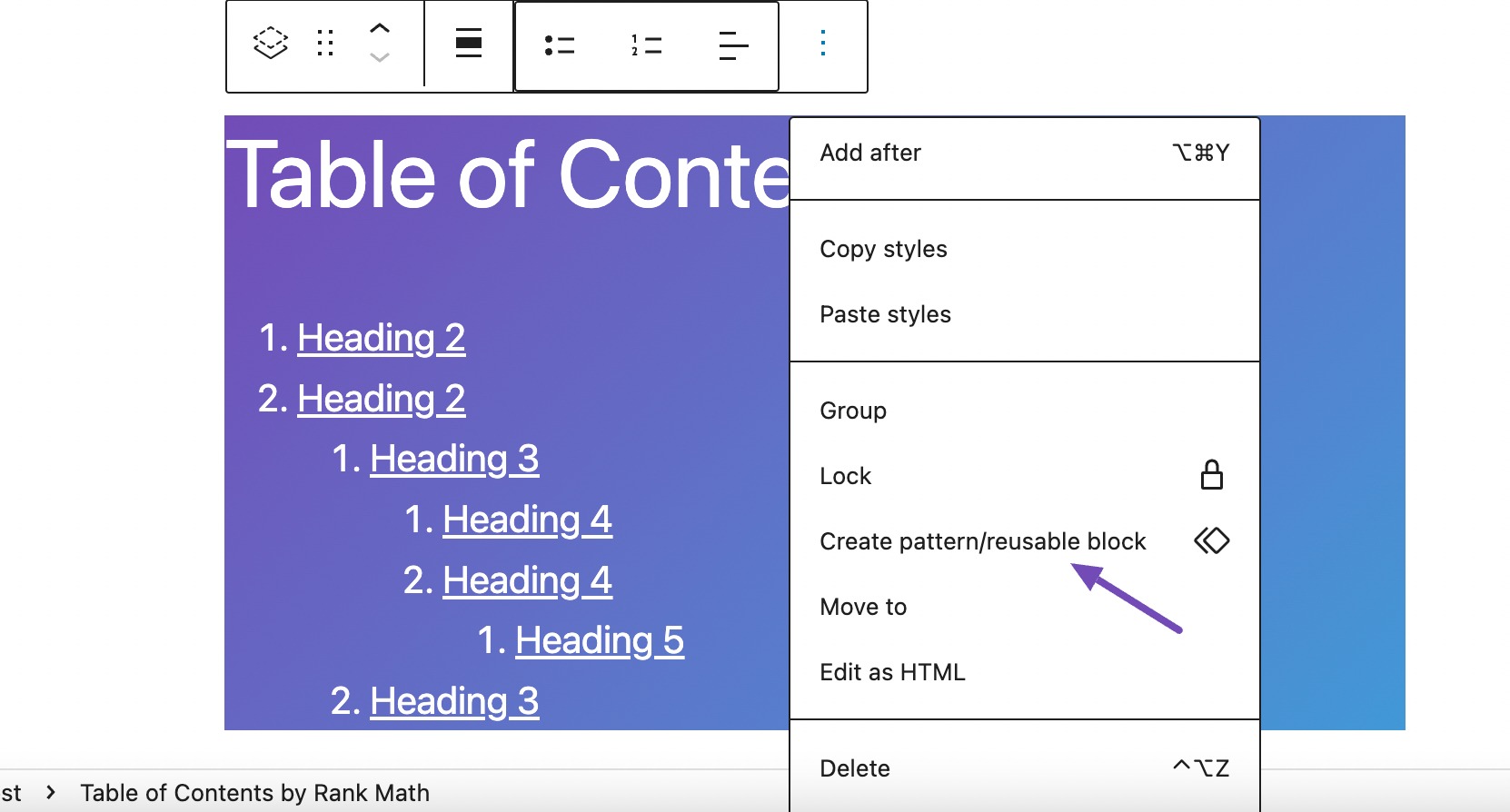Select the unordered bullet list style
Image resolution: width=1510 pixels, height=812 pixels.
[x=560, y=45]
